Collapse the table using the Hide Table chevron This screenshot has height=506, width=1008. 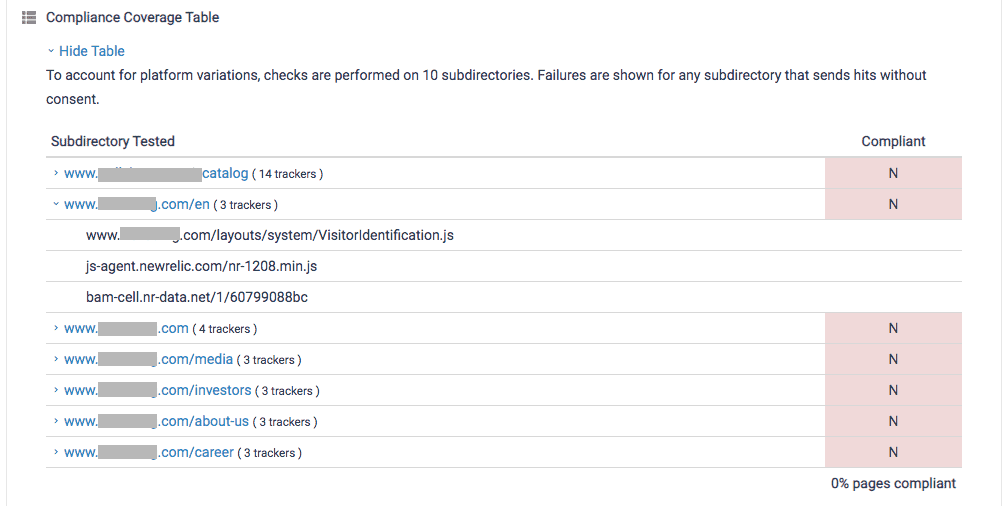[x=51, y=51]
